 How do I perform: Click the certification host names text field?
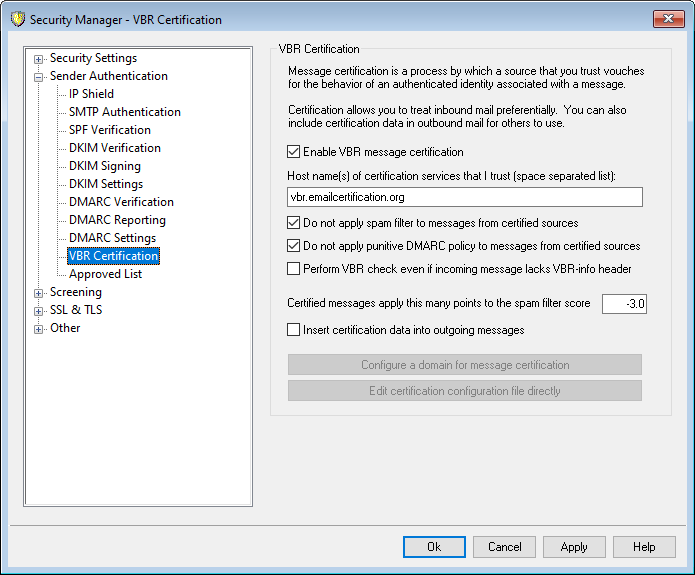464,197
